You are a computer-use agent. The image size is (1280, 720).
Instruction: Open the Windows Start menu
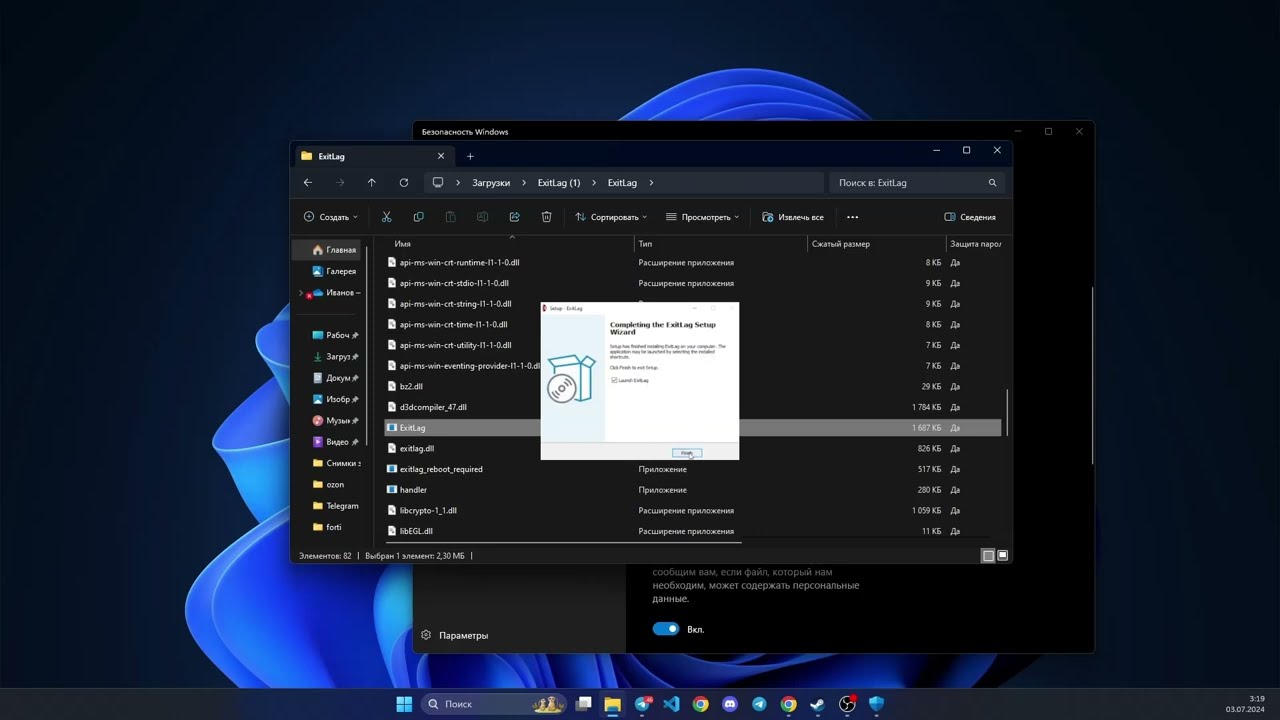click(x=404, y=704)
